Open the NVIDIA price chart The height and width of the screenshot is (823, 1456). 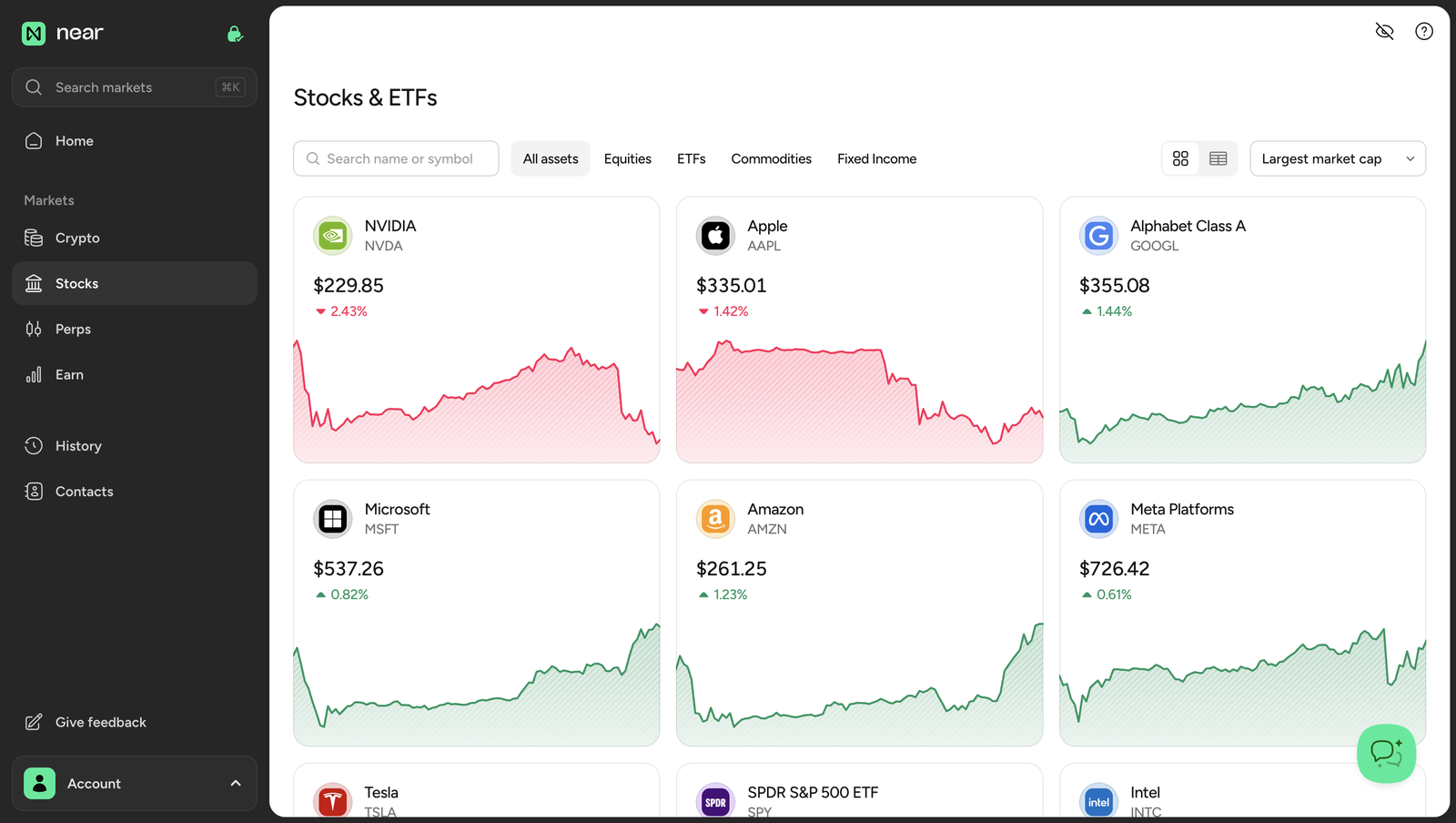point(477,401)
